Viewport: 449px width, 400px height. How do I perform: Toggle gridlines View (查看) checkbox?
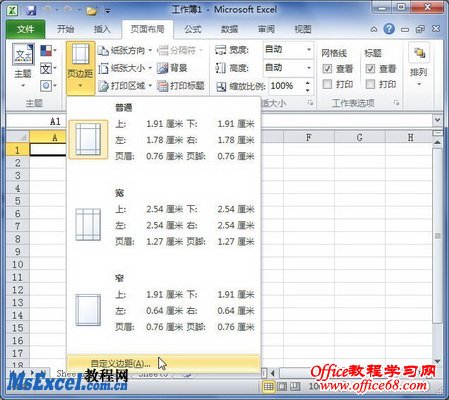coord(327,69)
